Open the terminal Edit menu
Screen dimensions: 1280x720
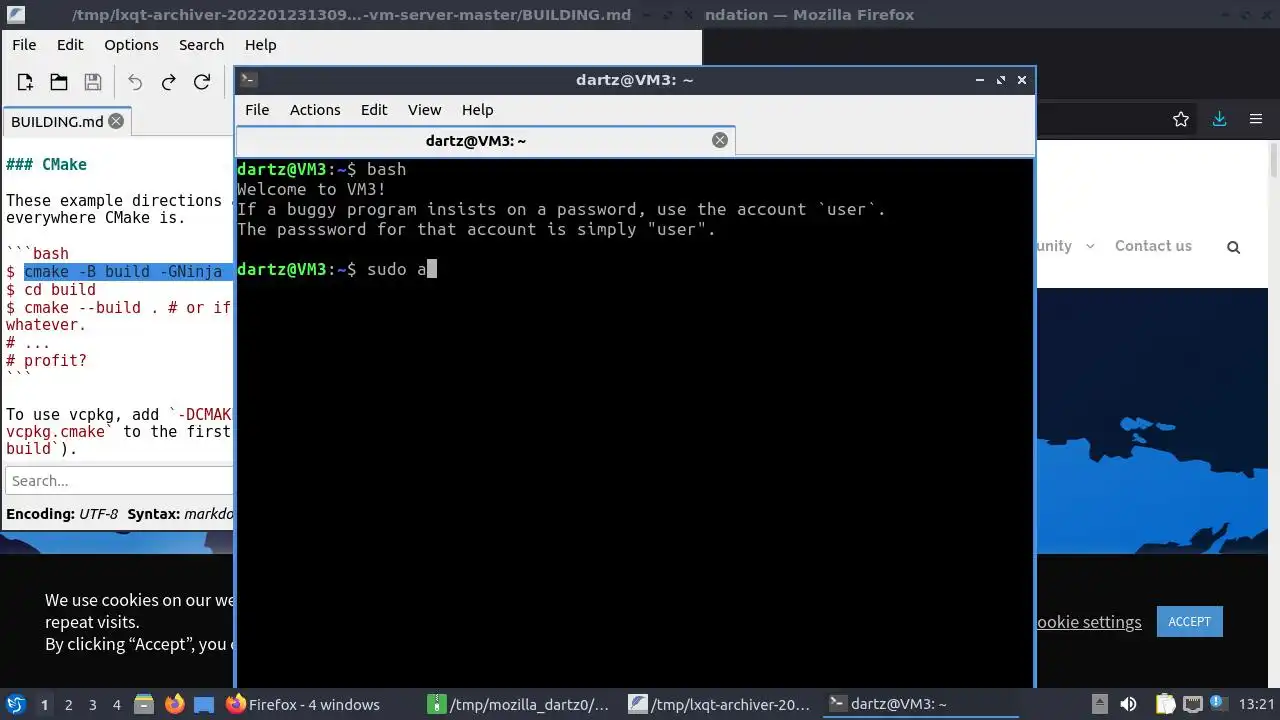point(374,110)
